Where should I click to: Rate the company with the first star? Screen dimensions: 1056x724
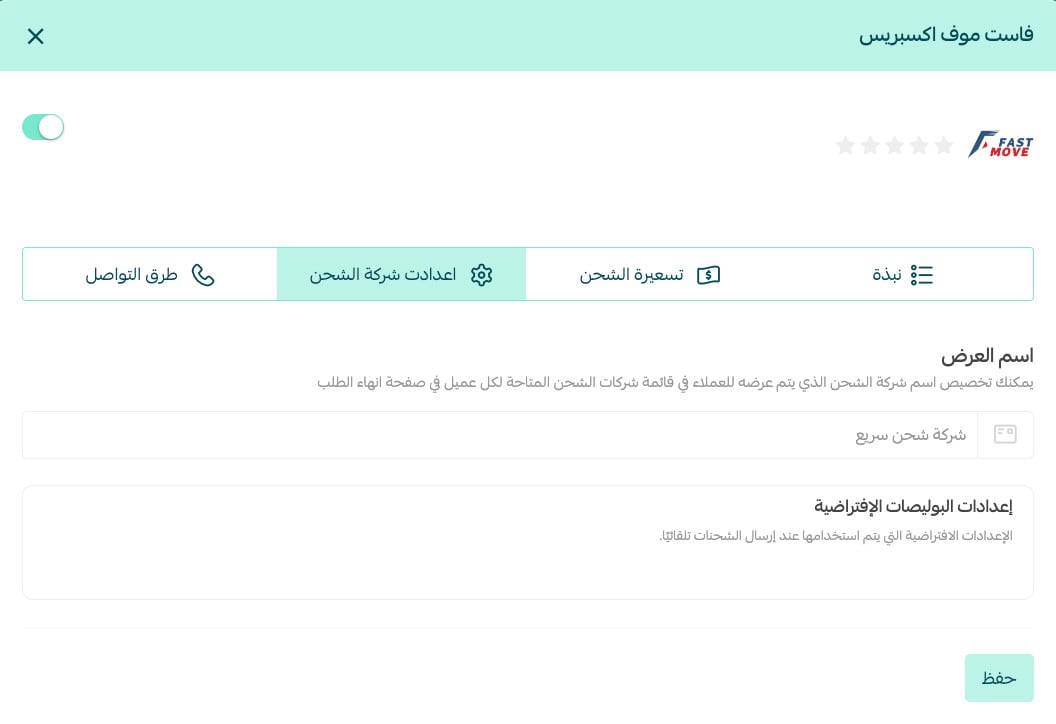944,145
